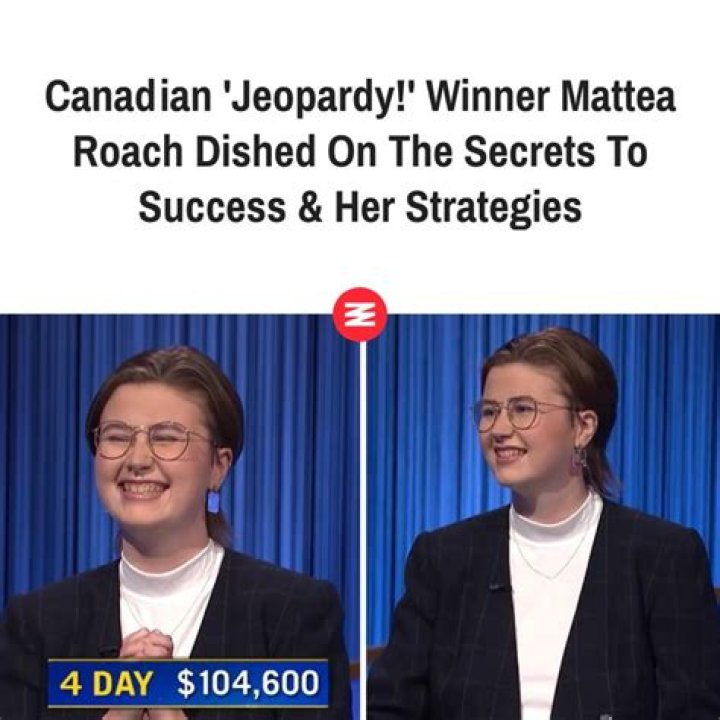The width and height of the screenshot is (720, 720).
Task: Click the ampersand in the headline
Action: 310,208
